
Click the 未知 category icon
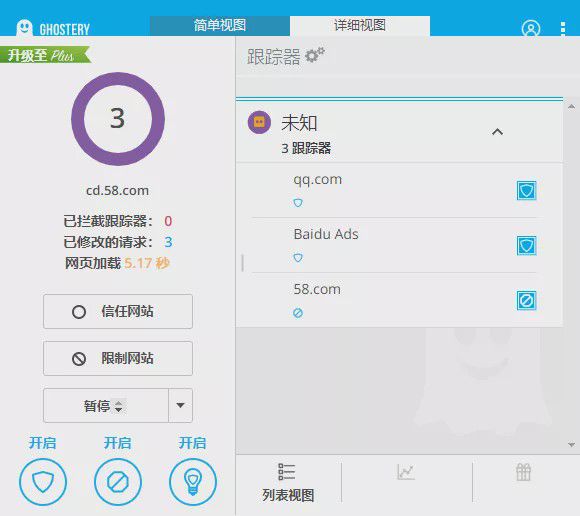click(259, 122)
